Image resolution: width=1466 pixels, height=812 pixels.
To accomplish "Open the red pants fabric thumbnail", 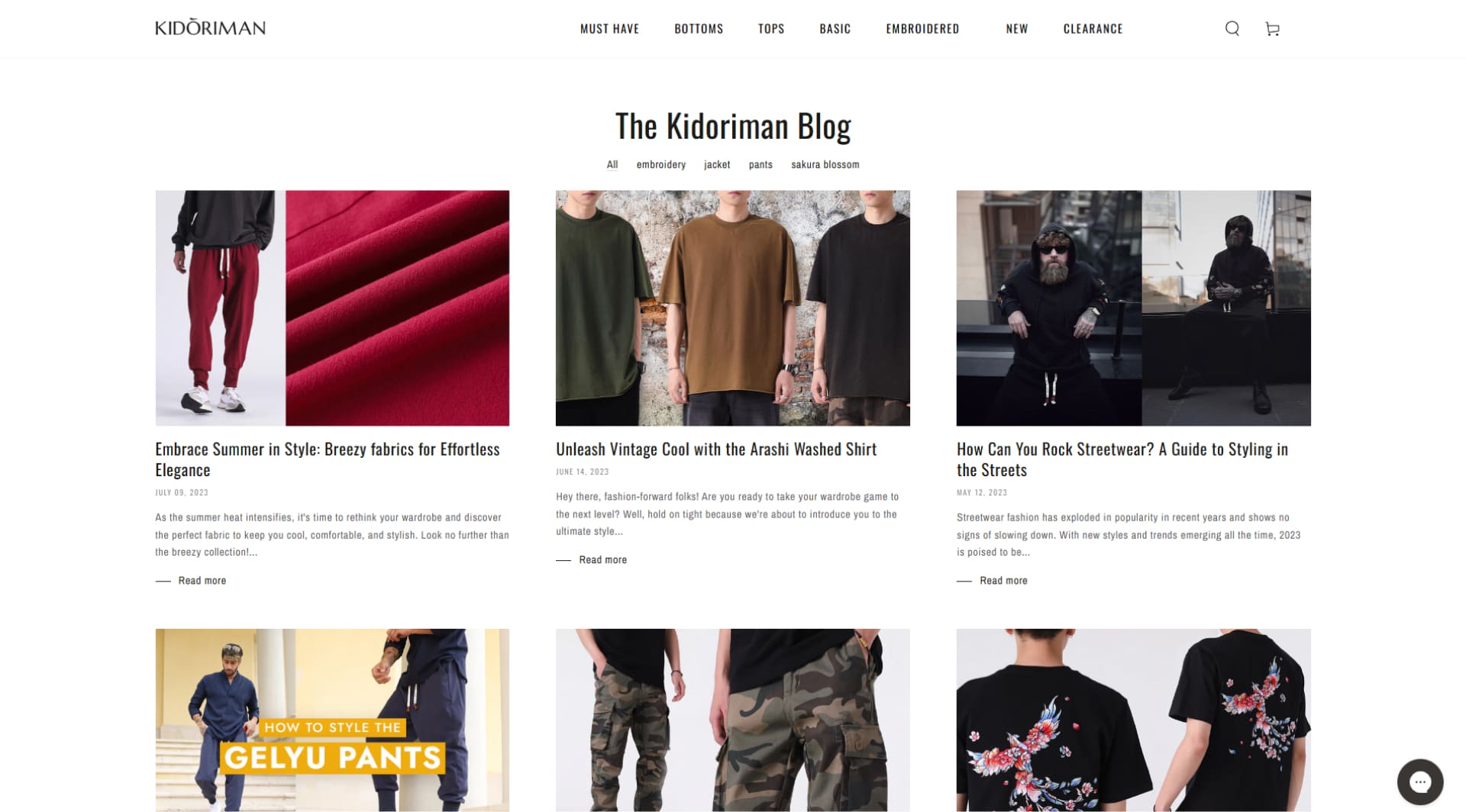I will [332, 308].
